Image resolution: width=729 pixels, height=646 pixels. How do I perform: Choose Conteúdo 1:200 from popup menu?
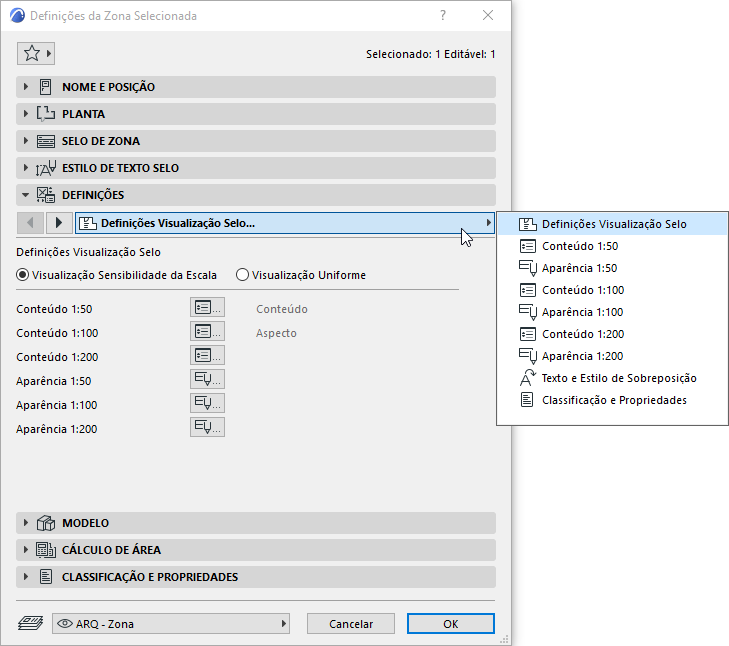tap(612, 334)
